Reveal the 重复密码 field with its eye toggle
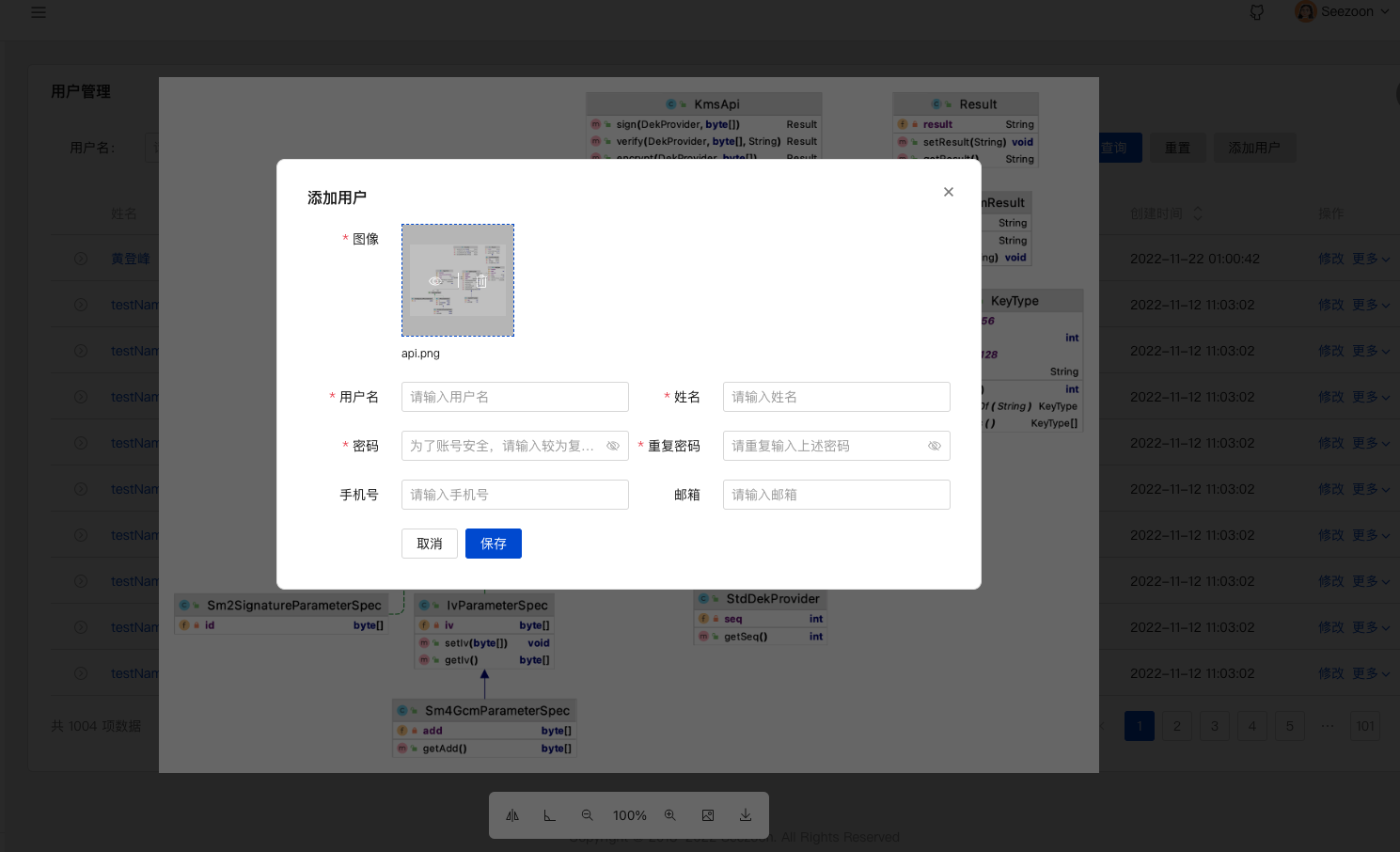 coord(935,445)
